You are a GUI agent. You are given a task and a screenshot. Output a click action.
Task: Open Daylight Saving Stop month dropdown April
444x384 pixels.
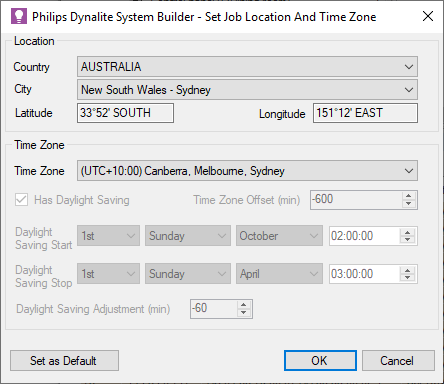point(279,274)
